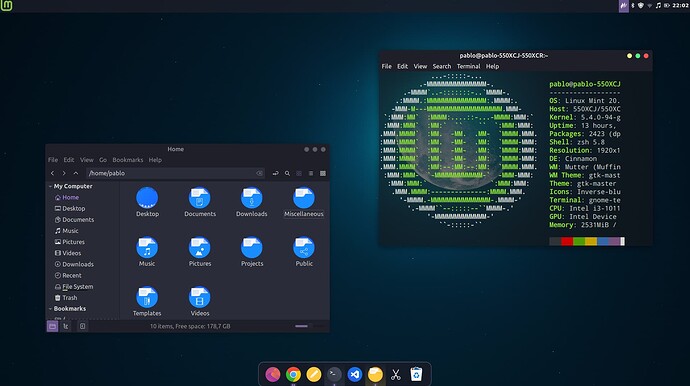Select the Public folder icon

304,247
